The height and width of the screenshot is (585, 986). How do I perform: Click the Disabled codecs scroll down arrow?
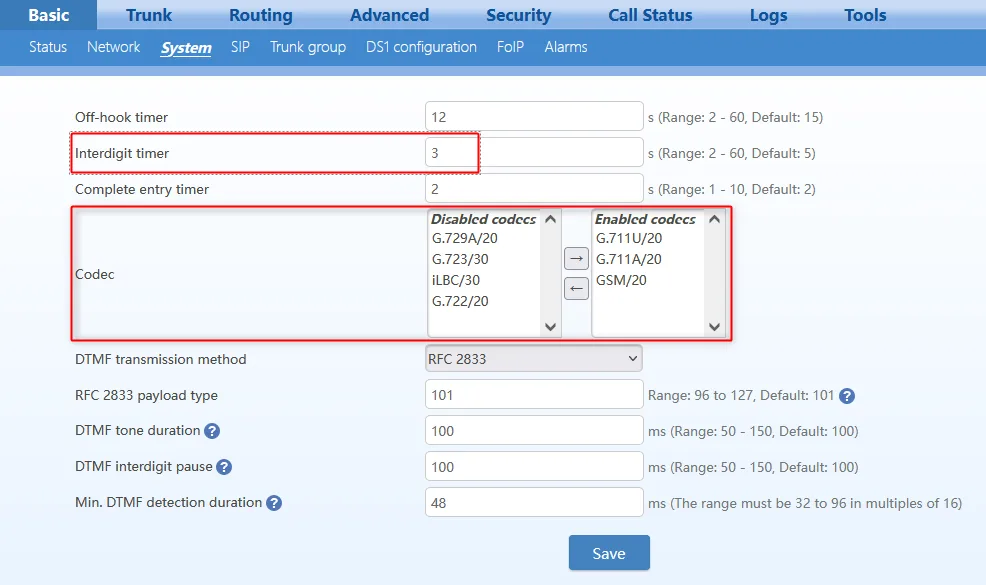[550, 326]
